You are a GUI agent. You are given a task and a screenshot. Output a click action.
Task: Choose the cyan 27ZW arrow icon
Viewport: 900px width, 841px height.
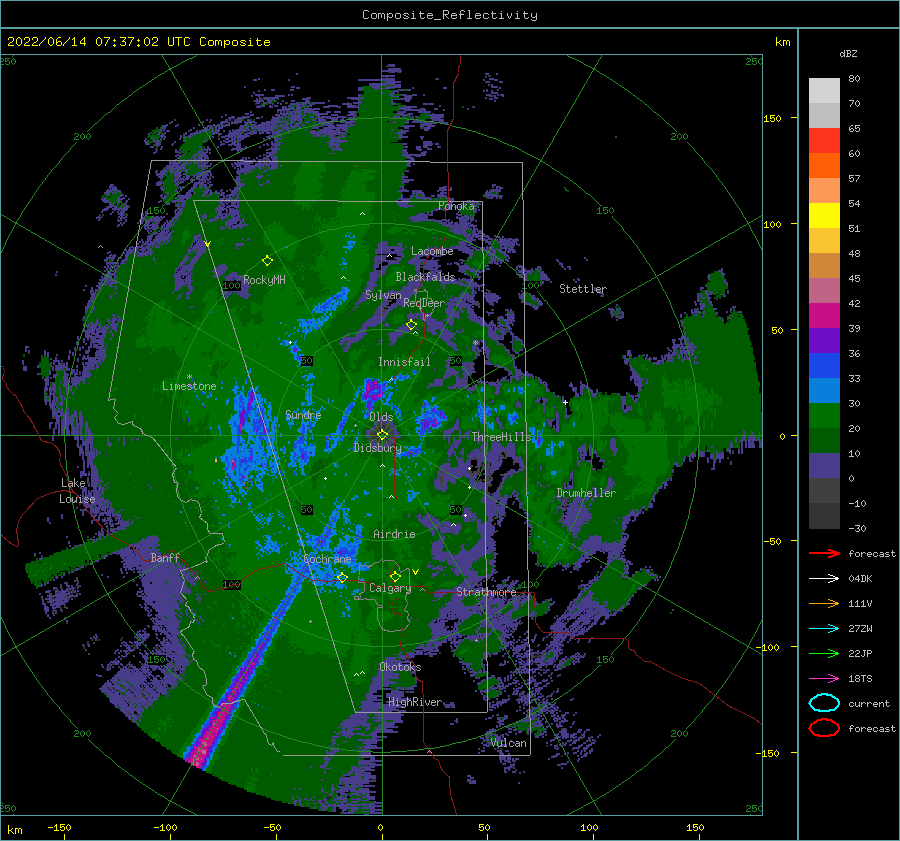point(824,629)
